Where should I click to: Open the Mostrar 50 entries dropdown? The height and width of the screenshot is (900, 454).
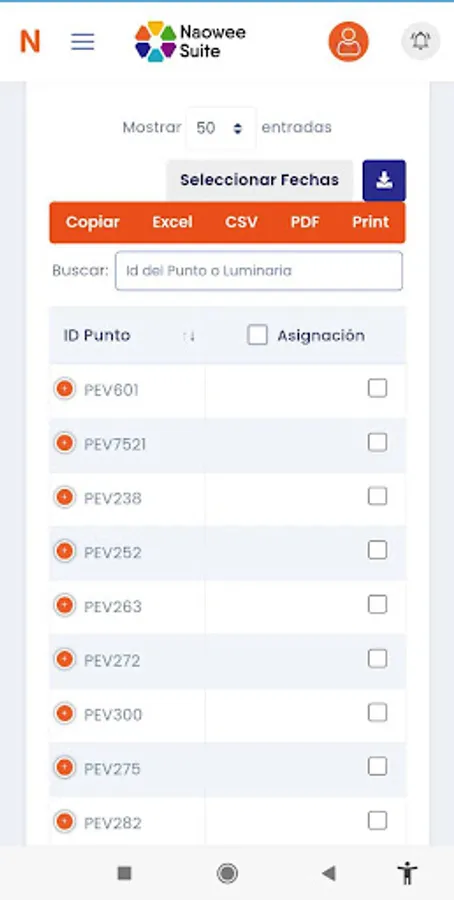coord(220,128)
